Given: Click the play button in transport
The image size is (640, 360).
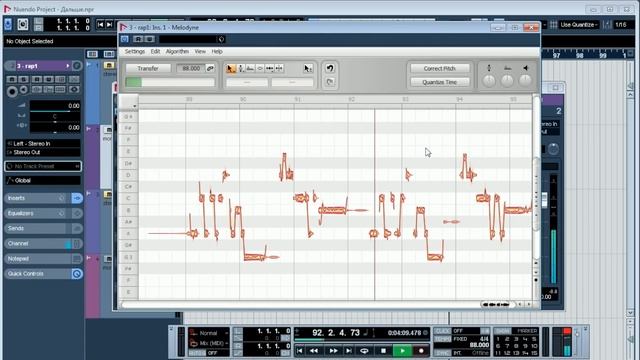Looking at the screenshot, I should point(402,351).
